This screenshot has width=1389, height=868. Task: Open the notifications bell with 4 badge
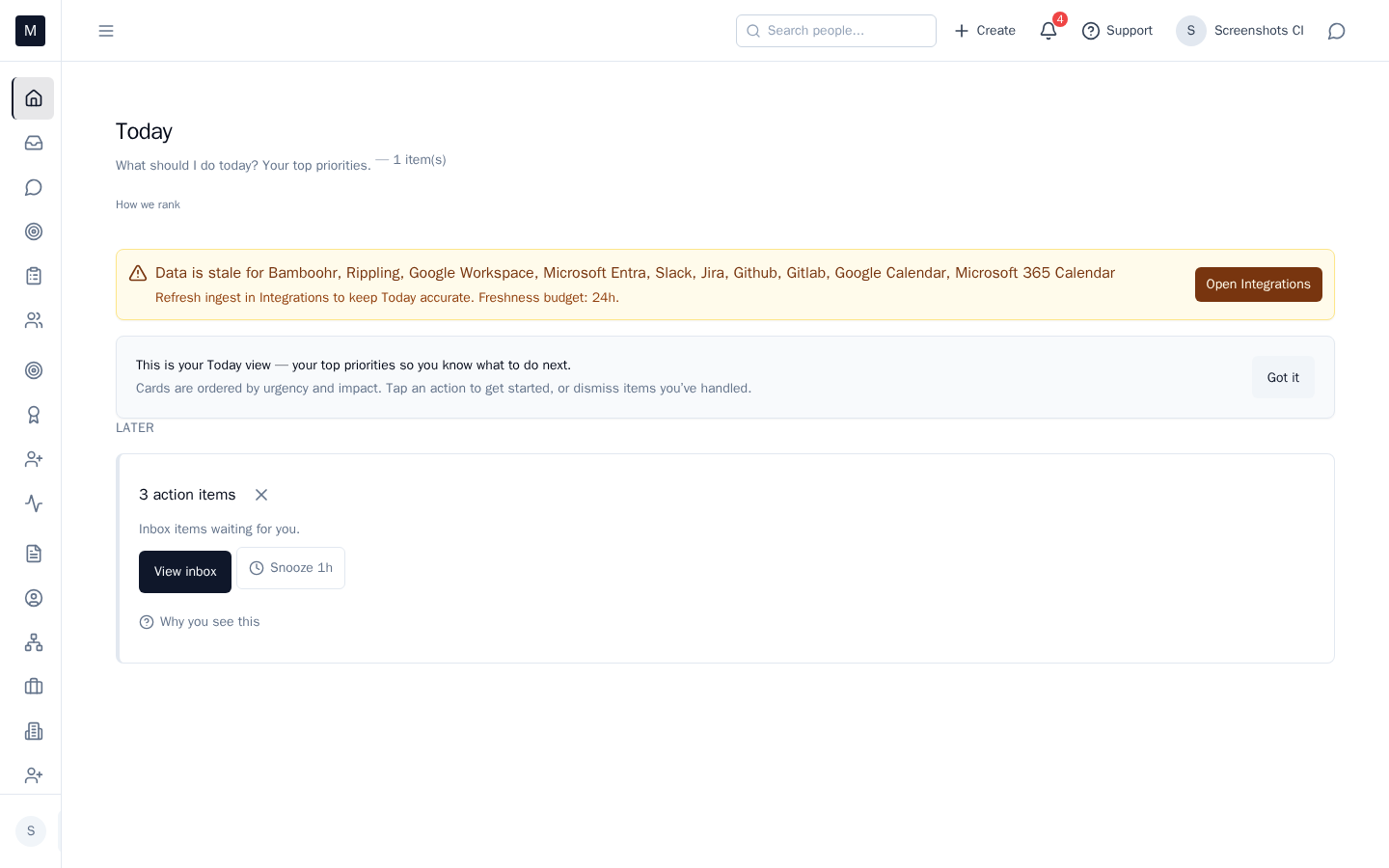coord(1049,31)
